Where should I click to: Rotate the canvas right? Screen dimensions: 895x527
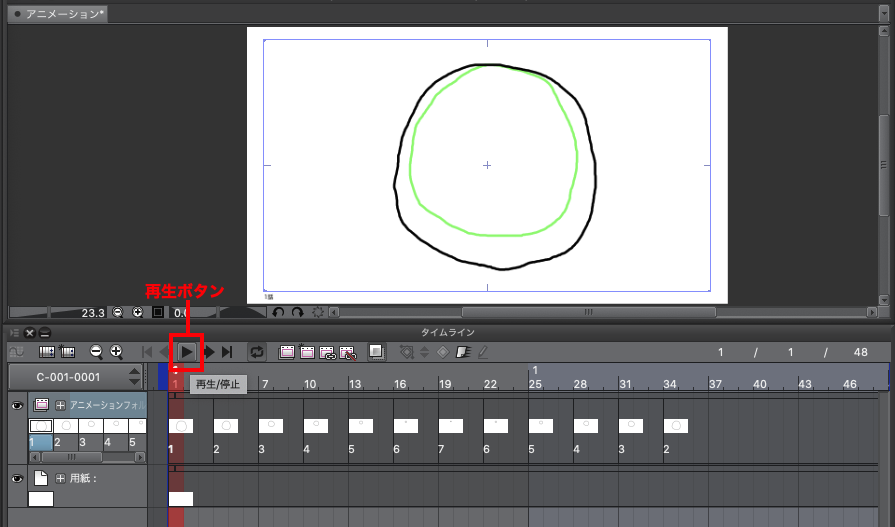[x=297, y=312]
